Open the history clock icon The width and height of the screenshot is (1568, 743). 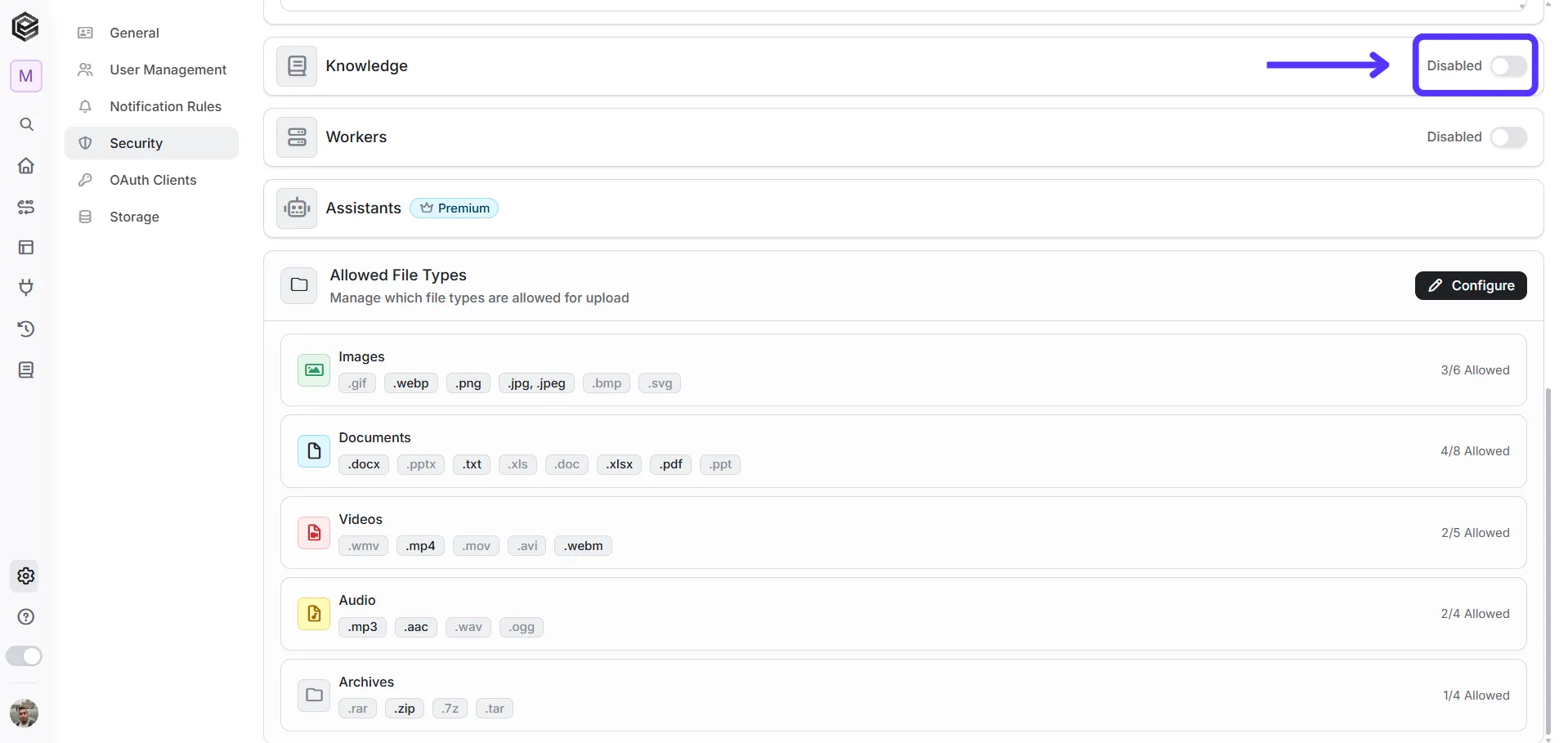point(26,329)
